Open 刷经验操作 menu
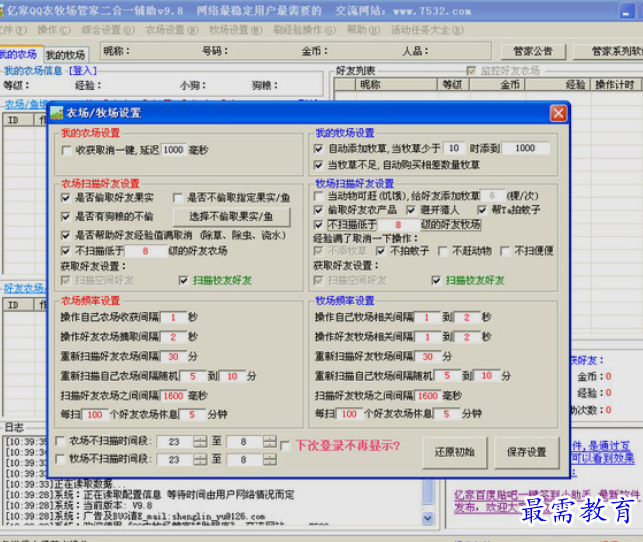 tap(304, 30)
